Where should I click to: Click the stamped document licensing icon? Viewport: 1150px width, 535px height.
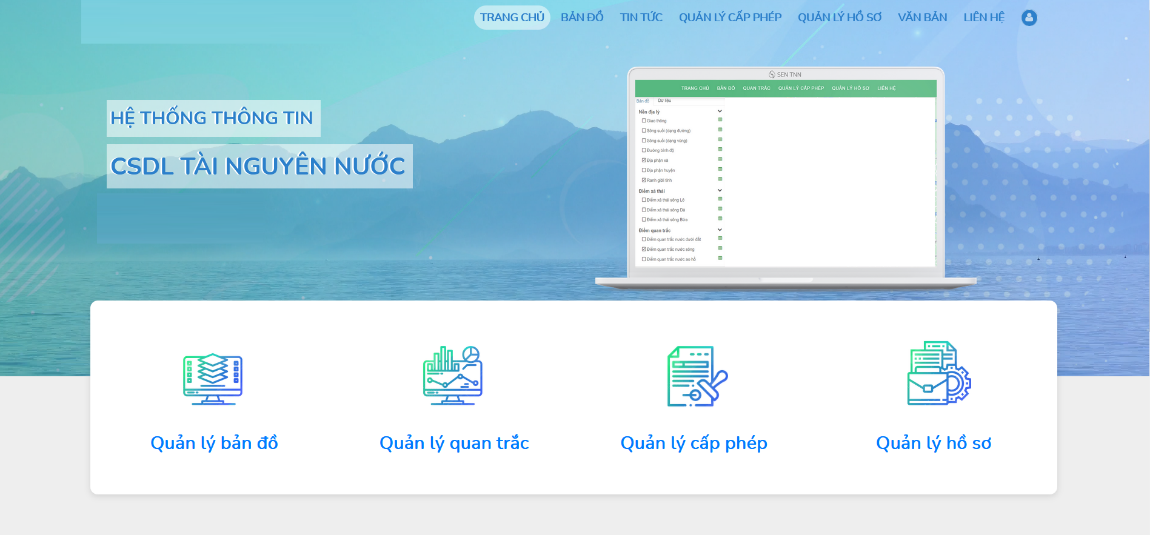(x=696, y=376)
